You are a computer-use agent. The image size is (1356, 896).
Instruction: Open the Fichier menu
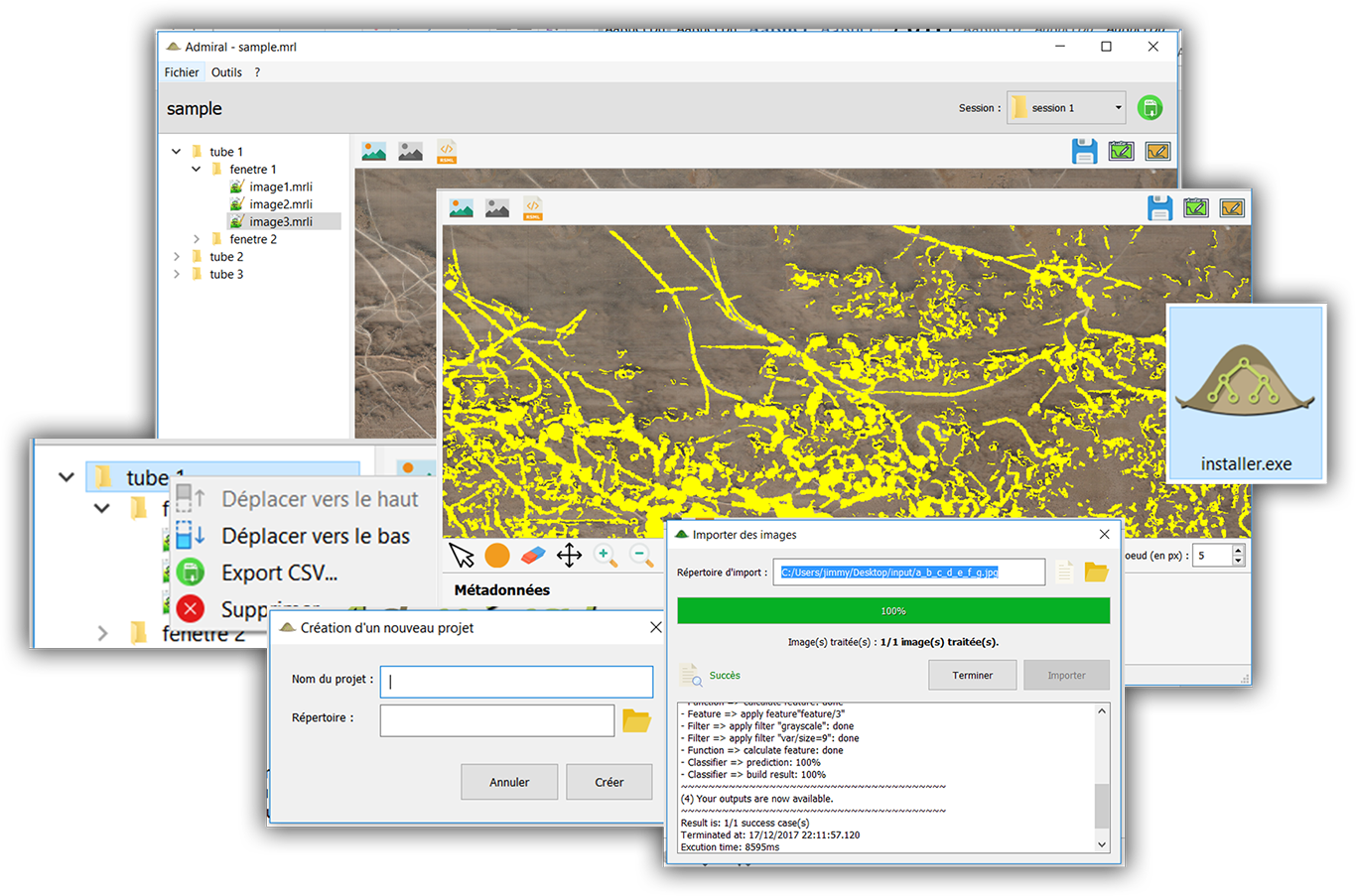tap(182, 72)
